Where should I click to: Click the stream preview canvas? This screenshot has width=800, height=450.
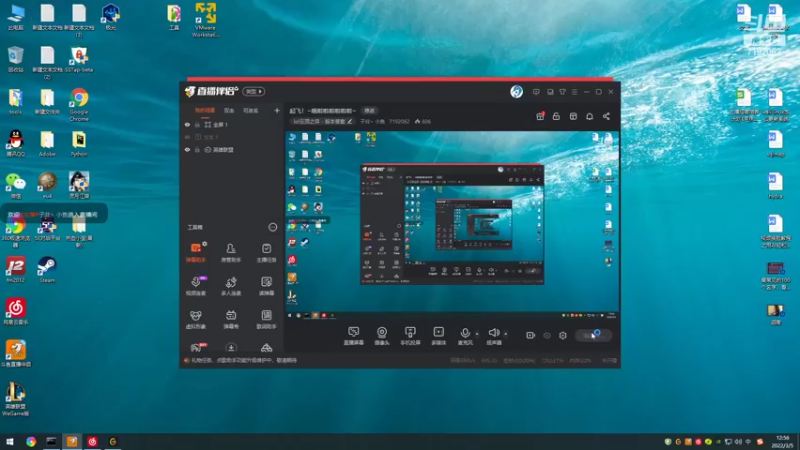coord(452,226)
